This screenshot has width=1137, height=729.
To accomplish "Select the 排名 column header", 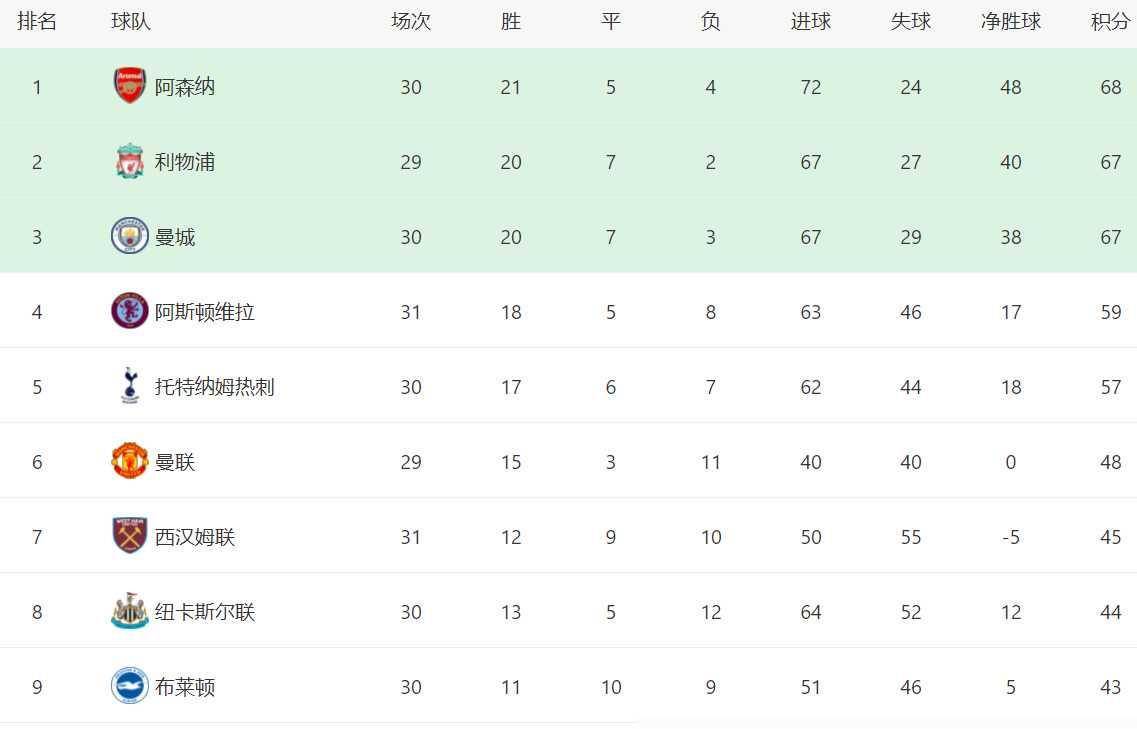I will click(37, 22).
